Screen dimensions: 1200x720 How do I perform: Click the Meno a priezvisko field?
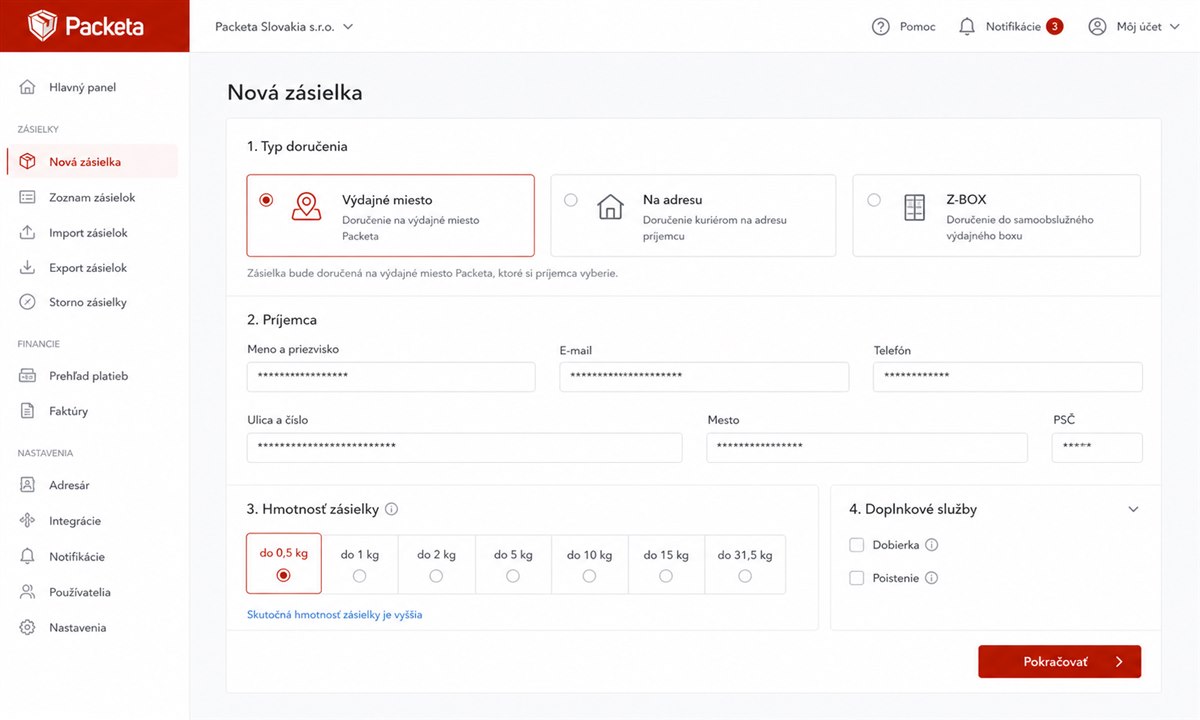pos(391,377)
